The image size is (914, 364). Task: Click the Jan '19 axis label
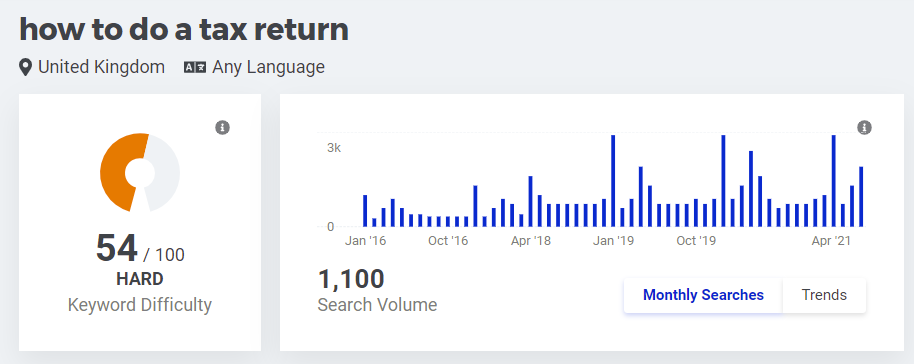click(613, 241)
